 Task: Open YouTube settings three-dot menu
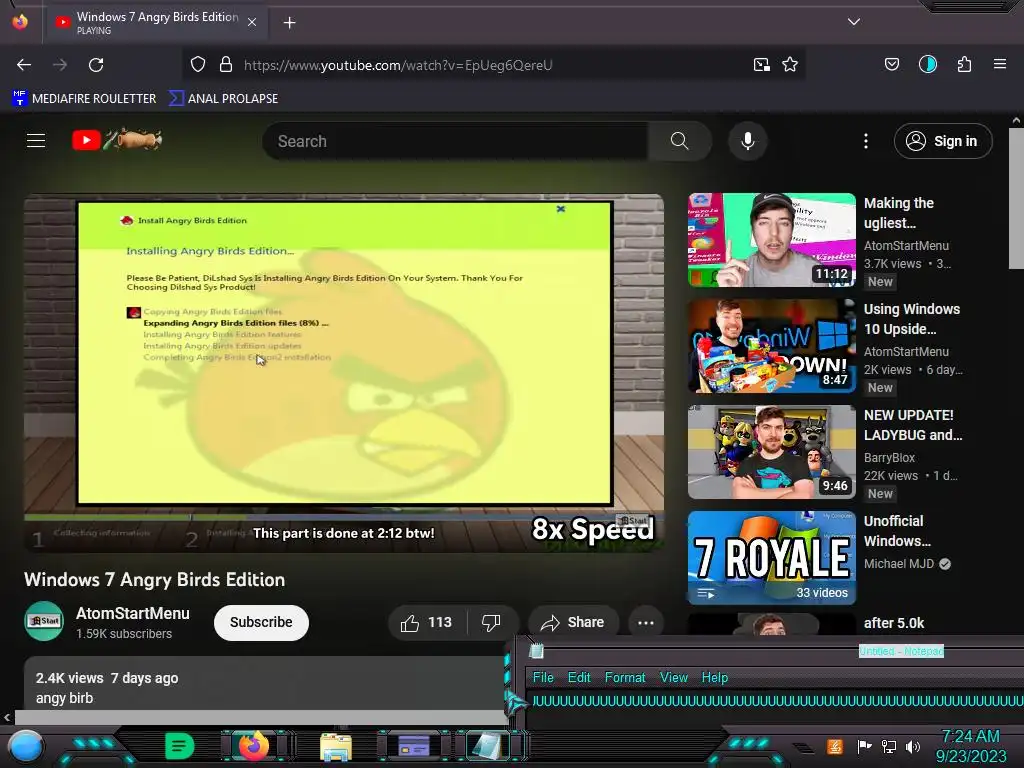[x=866, y=141]
